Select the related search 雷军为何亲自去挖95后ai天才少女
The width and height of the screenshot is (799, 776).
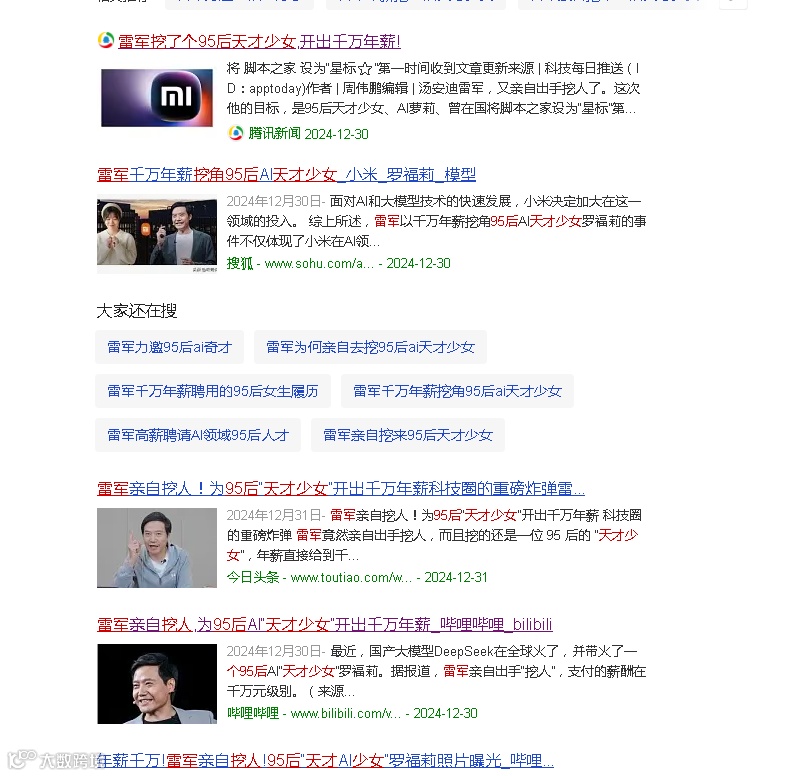[370, 347]
